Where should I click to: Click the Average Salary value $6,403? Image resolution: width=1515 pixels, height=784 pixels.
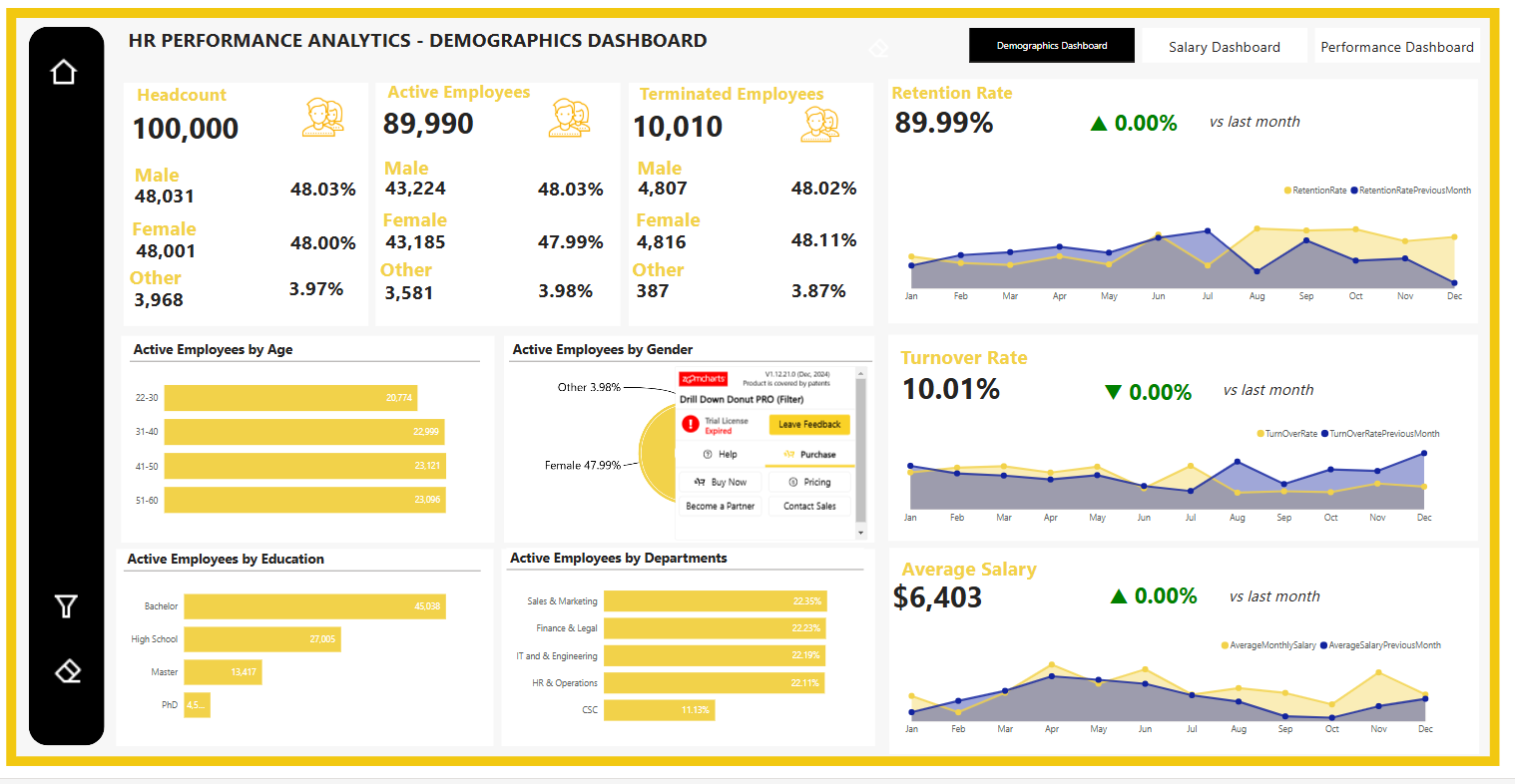pos(938,597)
